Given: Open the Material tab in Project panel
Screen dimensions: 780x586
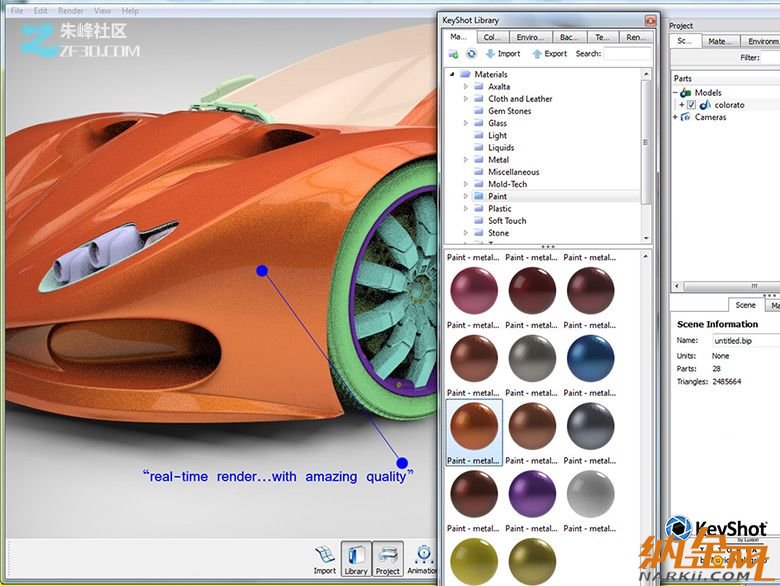Looking at the screenshot, I should tap(721, 42).
